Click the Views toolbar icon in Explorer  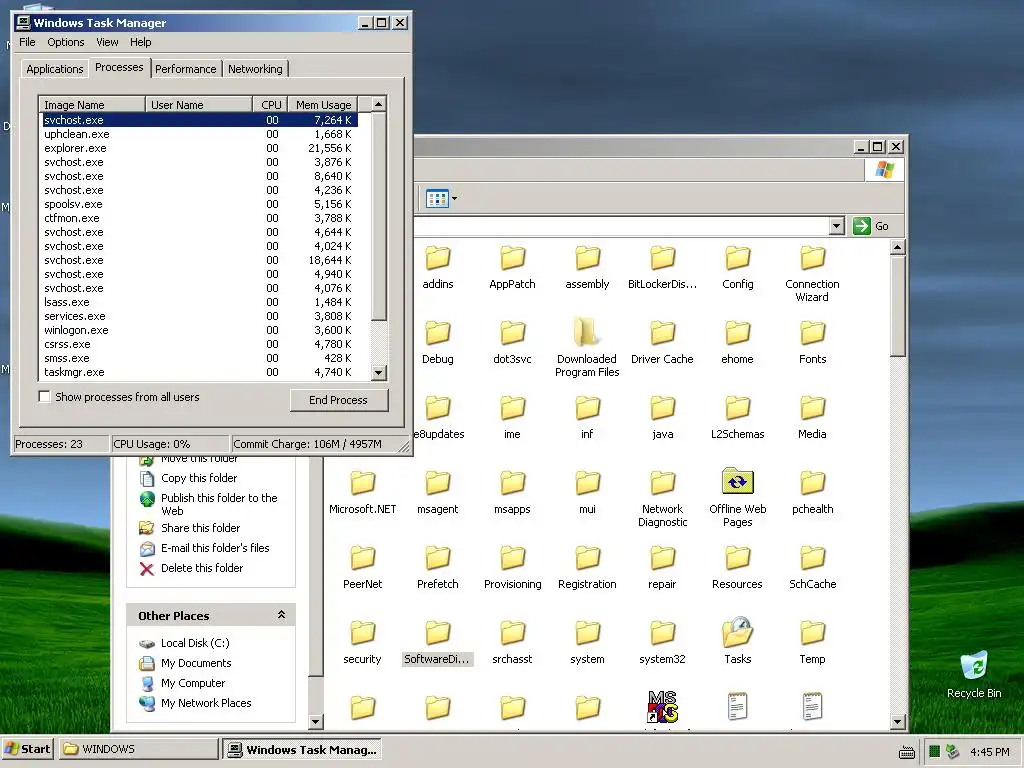pyautogui.click(x=437, y=199)
